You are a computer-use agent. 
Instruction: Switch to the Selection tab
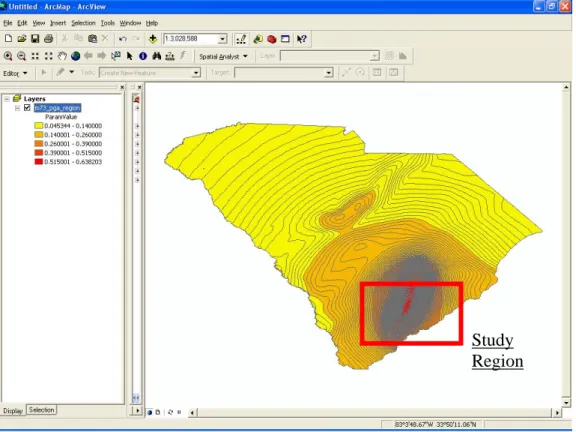[x=42, y=410]
